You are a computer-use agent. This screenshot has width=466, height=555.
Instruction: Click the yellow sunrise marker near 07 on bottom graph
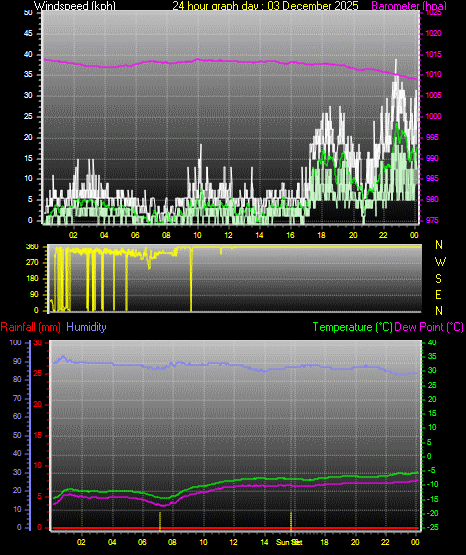pos(160,521)
